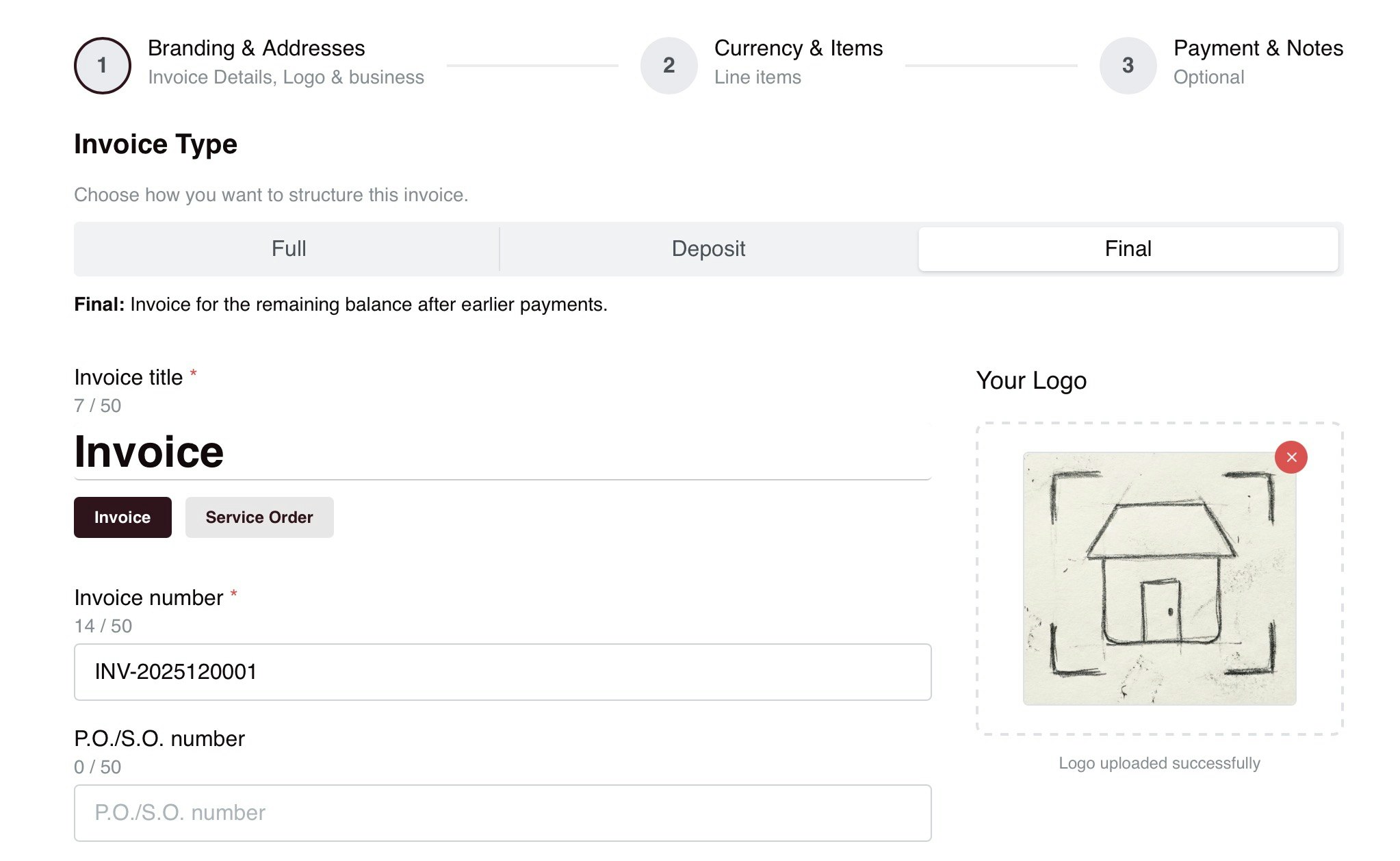
Task: Open the Payment & Notes step label
Action: tap(1258, 48)
